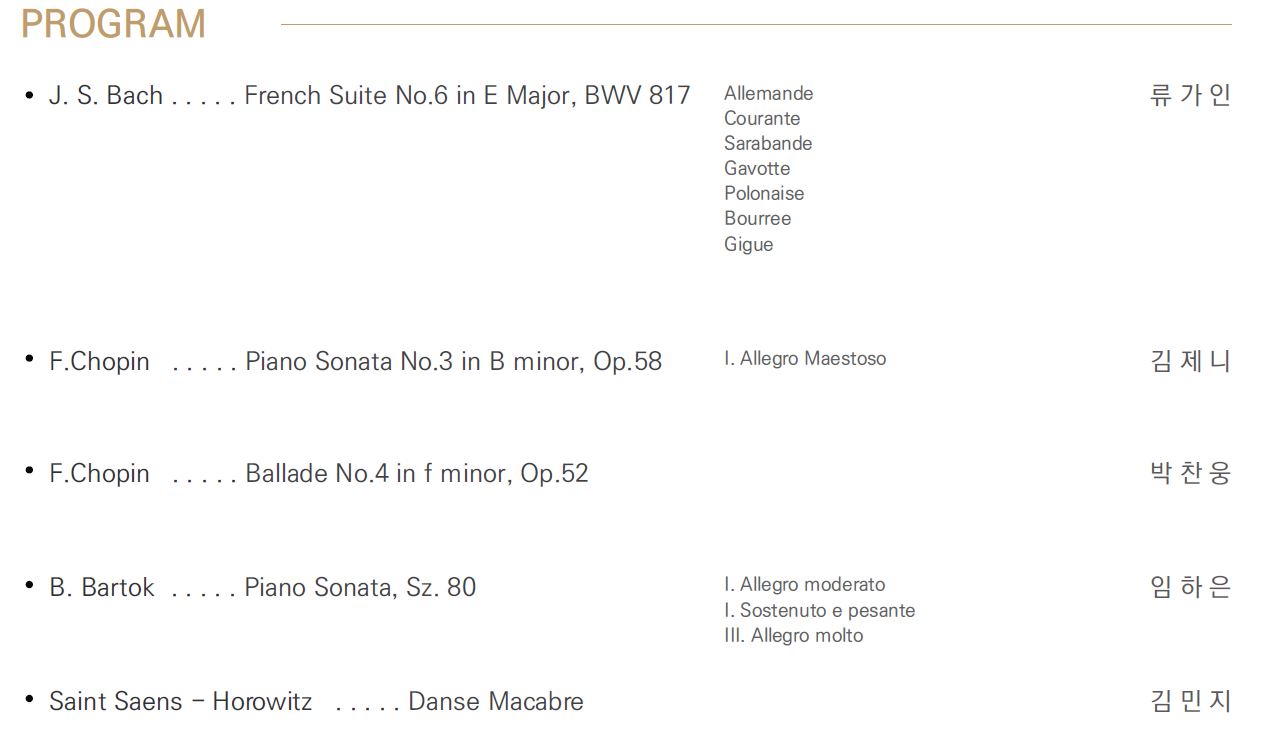Viewport: 1261px width, 731px height.
Task: Click the Allemande movement
Action: click(769, 93)
